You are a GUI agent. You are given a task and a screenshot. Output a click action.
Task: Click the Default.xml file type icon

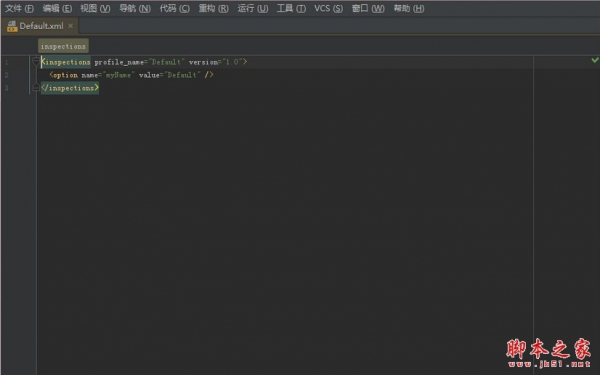(12, 26)
